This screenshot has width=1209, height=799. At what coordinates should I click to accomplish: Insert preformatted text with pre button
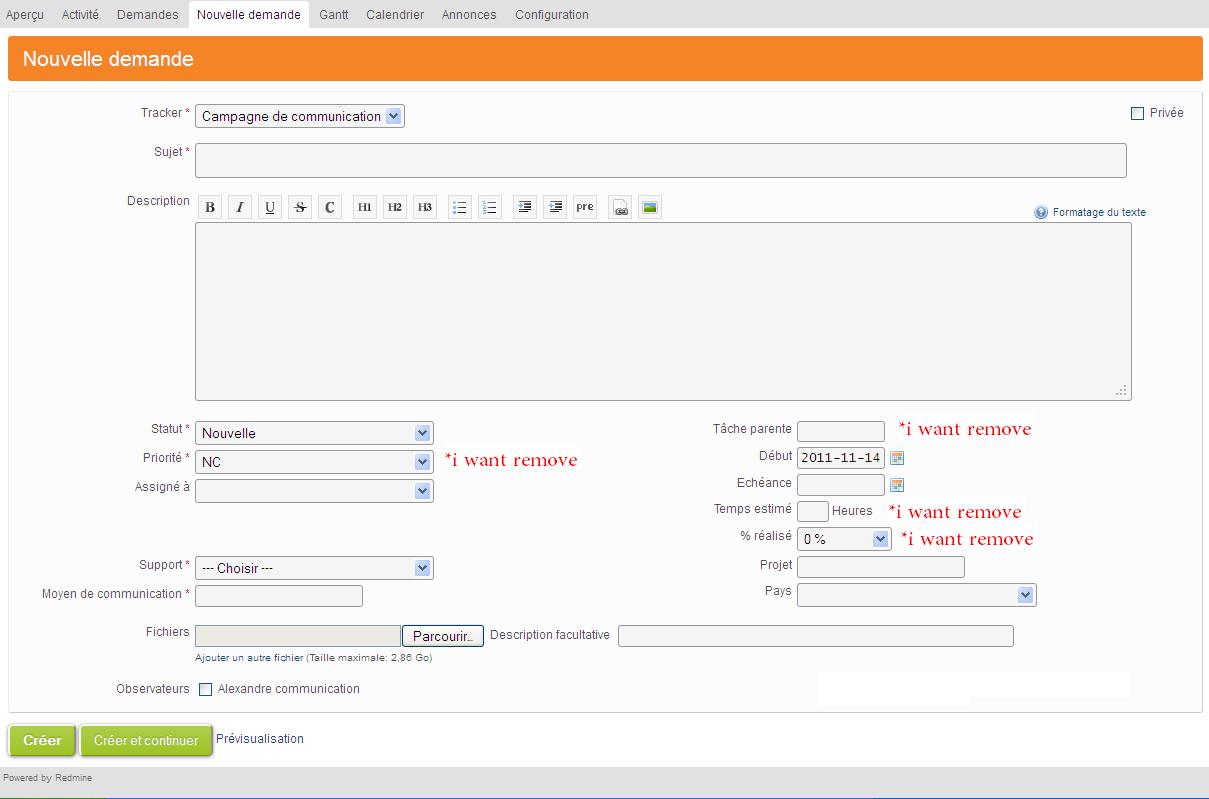click(x=585, y=208)
